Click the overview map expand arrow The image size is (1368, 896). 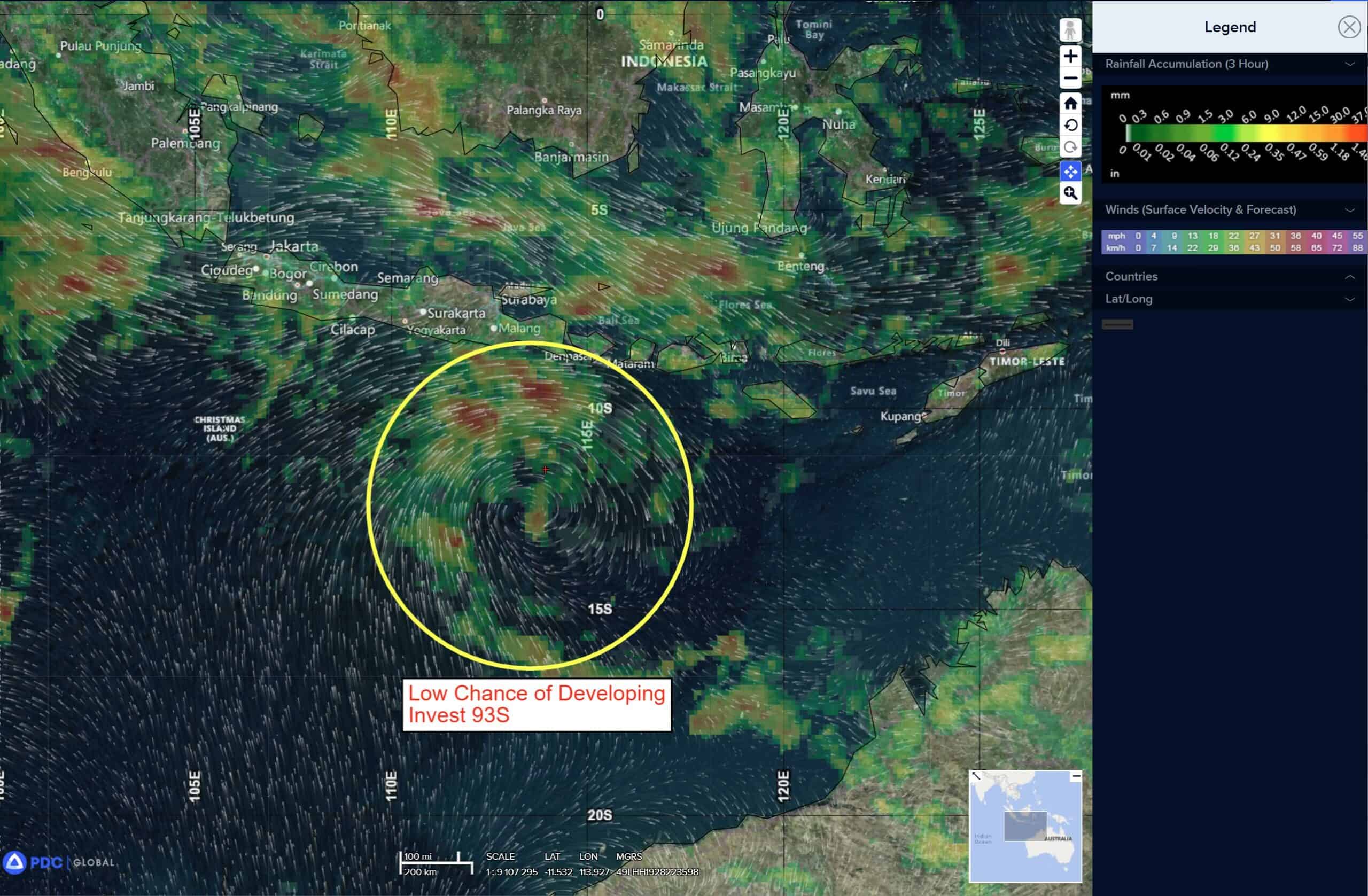976,776
